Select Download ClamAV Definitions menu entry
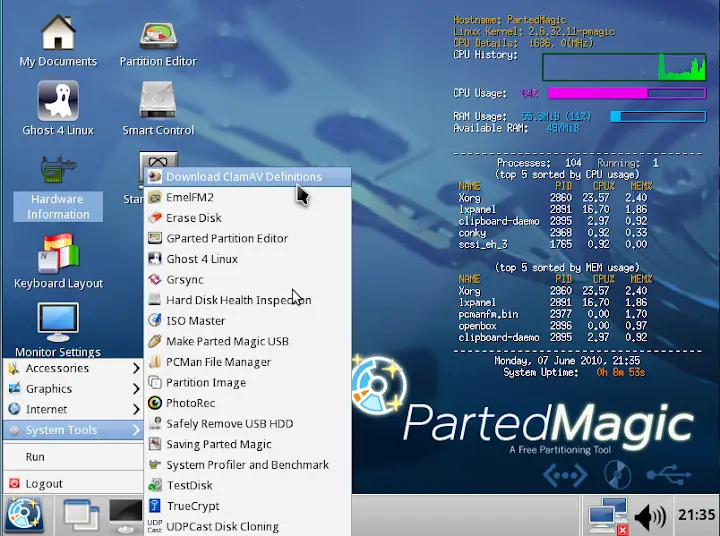Image resolution: width=720 pixels, height=536 pixels. pos(248,176)
